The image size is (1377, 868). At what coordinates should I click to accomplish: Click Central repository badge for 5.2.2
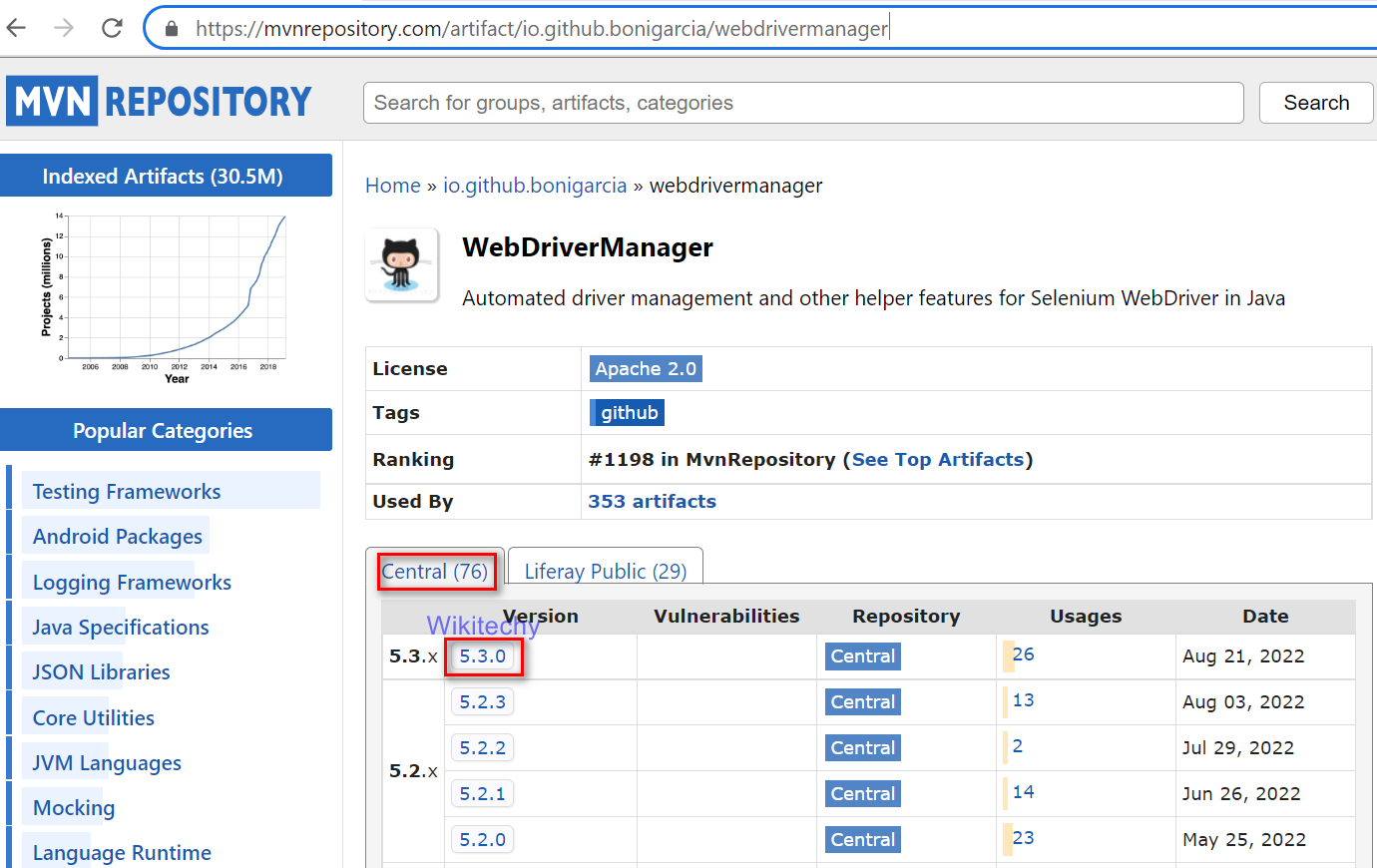pos(863,748)
